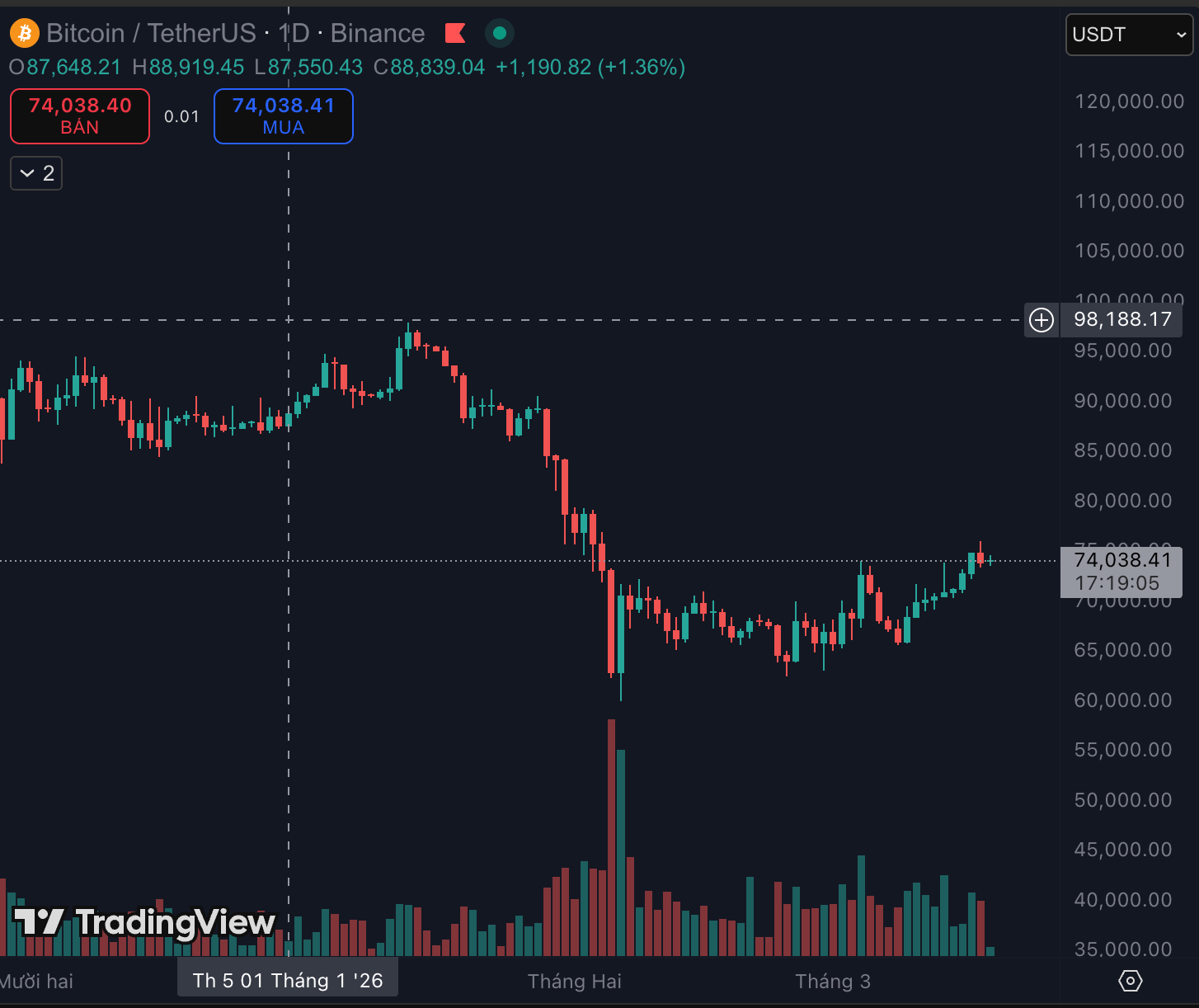
Task: Click the red BÁN sell button
Action: 80,115
